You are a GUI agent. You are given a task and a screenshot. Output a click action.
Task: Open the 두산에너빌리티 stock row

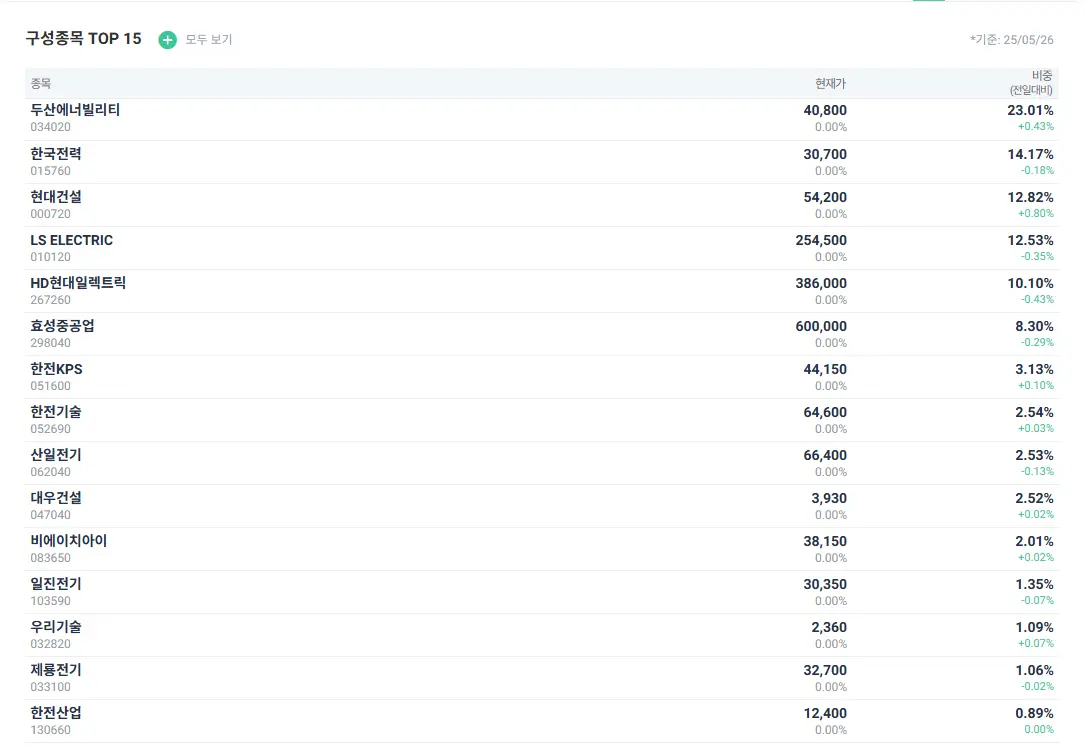click(x=542, y=119)
